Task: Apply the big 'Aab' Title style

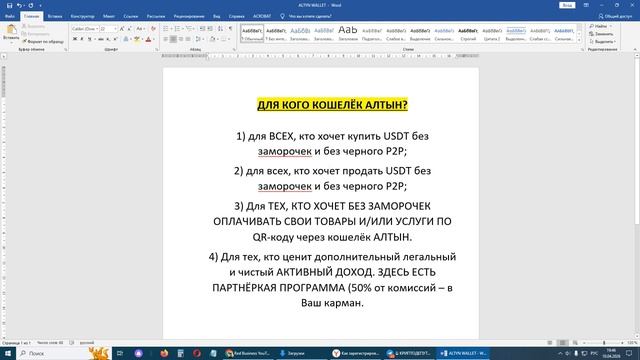Action: 348,33
